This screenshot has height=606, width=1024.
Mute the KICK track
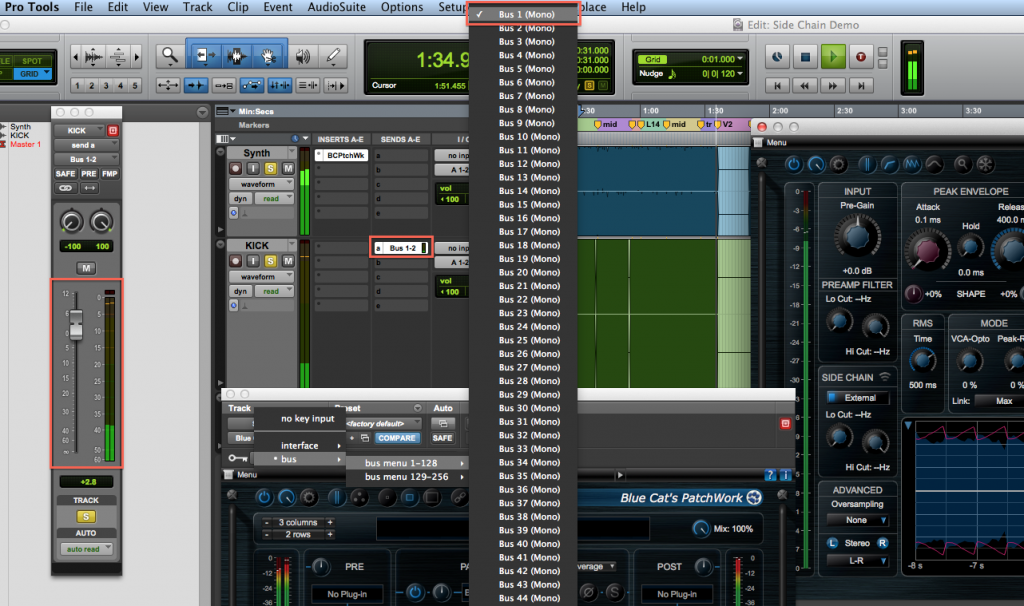(287, 261)
